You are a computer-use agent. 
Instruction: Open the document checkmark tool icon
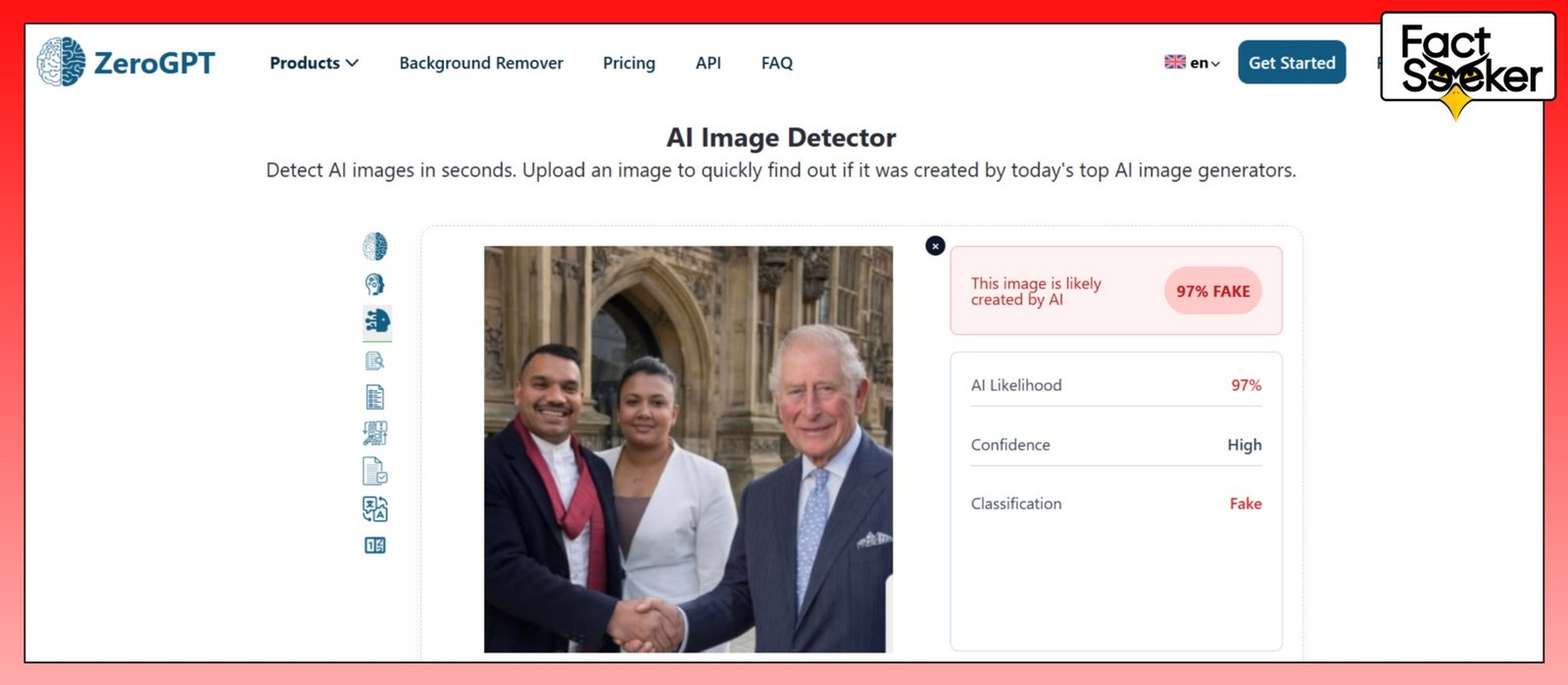(375, 471)
